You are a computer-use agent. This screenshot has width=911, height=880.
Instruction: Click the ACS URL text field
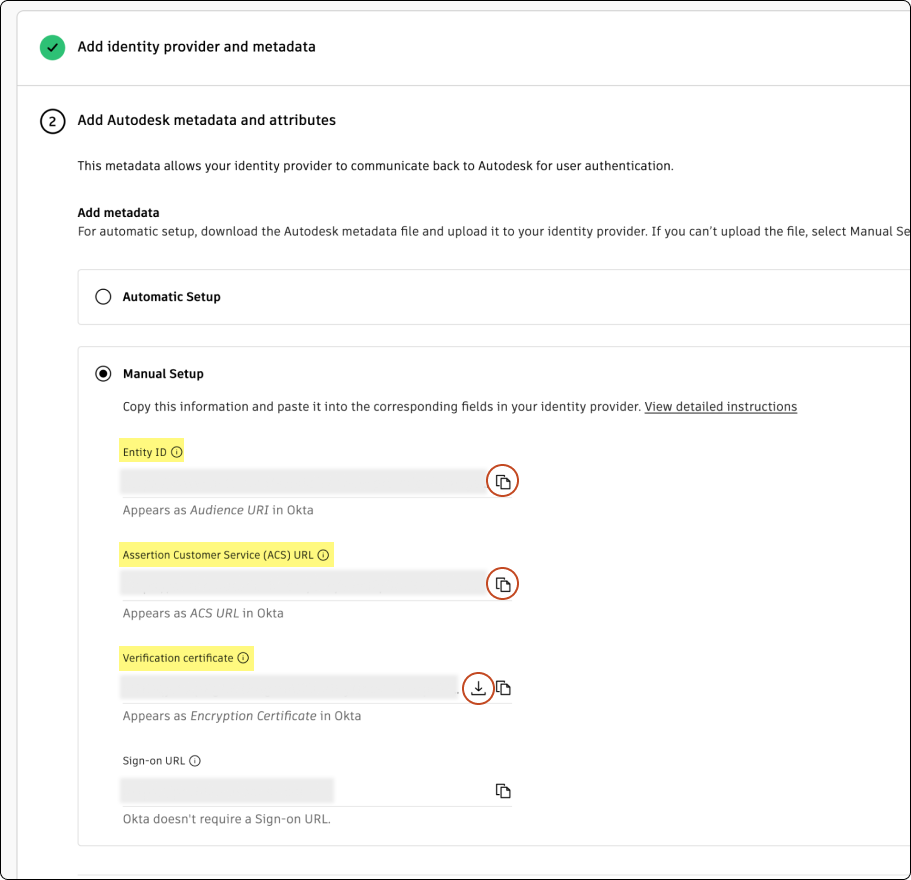click(x=302, y=584)
